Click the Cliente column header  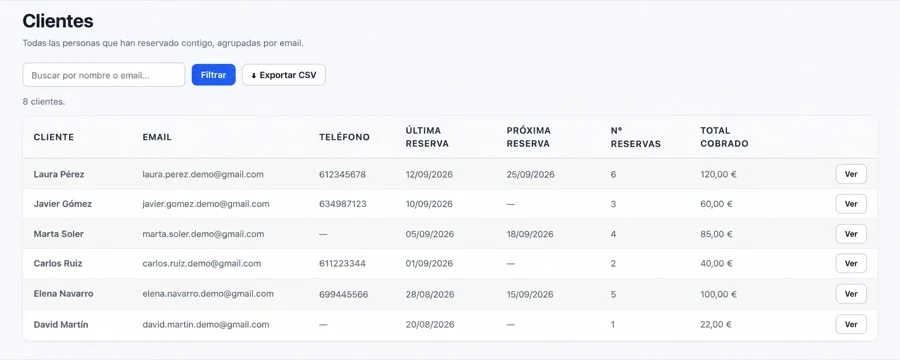pos(54,137)
